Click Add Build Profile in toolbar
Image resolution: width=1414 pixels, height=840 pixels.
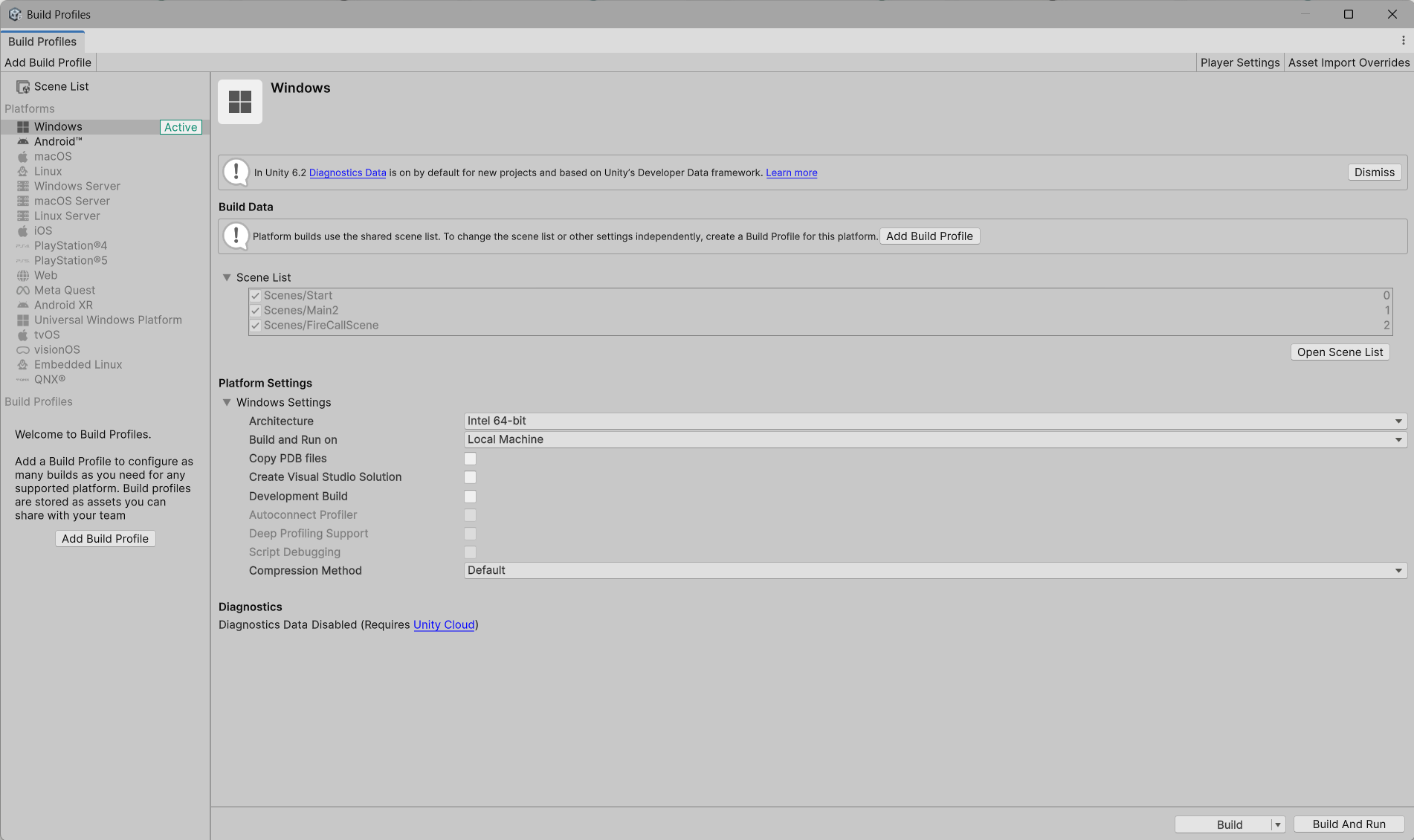[48, 62]
